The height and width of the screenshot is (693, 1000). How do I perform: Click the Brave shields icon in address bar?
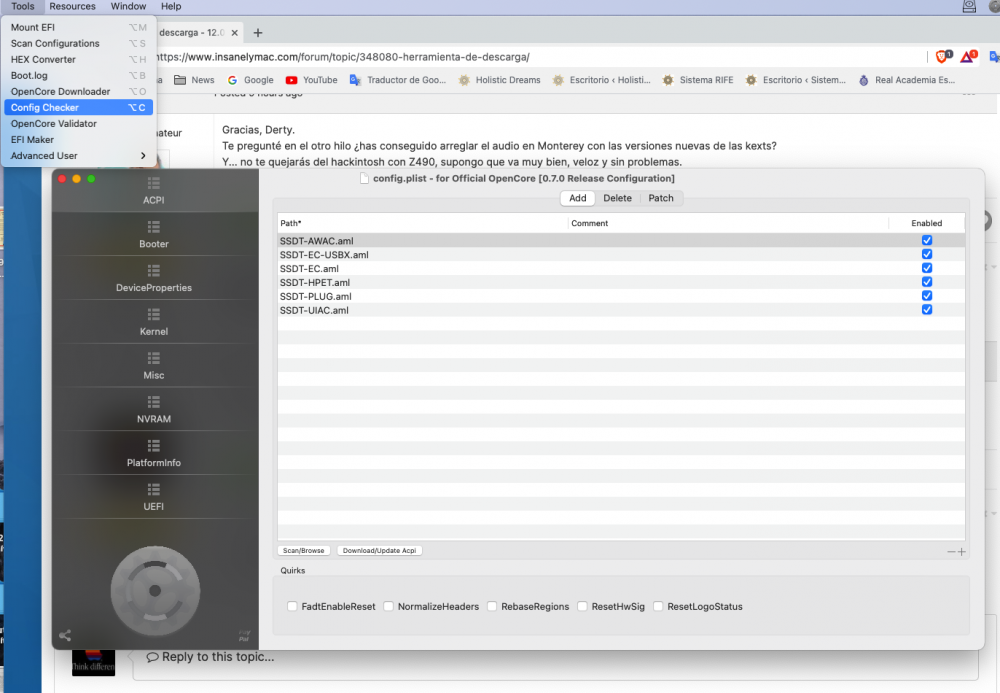tap(943, 57)
